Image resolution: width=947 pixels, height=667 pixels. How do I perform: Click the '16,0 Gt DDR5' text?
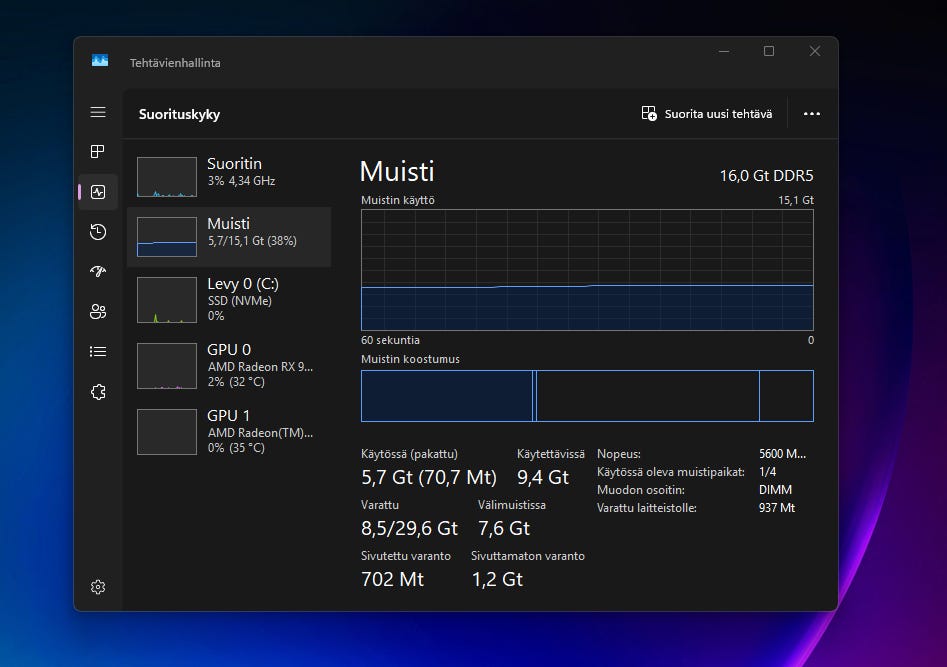point(766,176)
